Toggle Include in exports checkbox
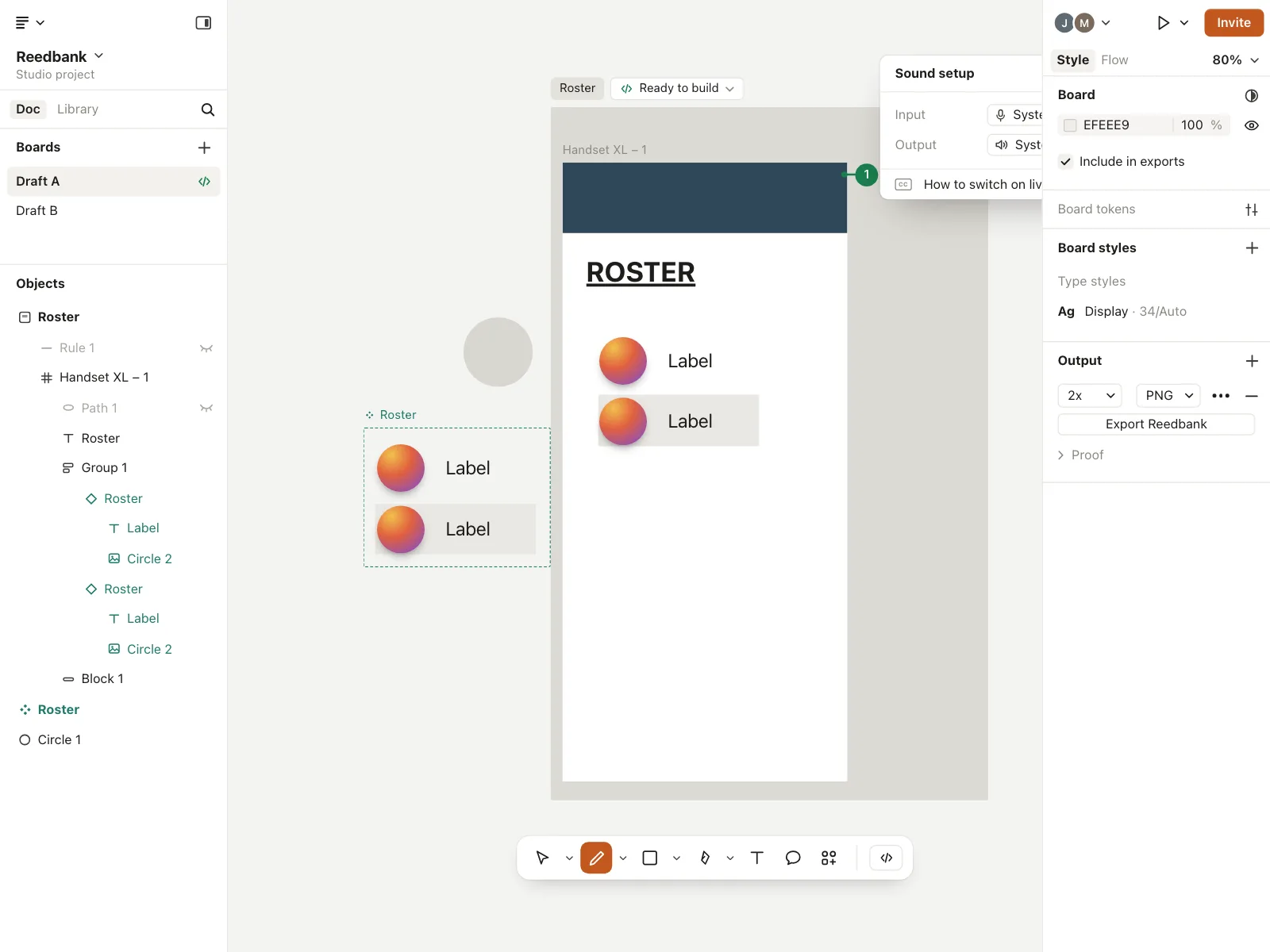The width and height of the screenshot is (1270, 952). (1065, 162)
